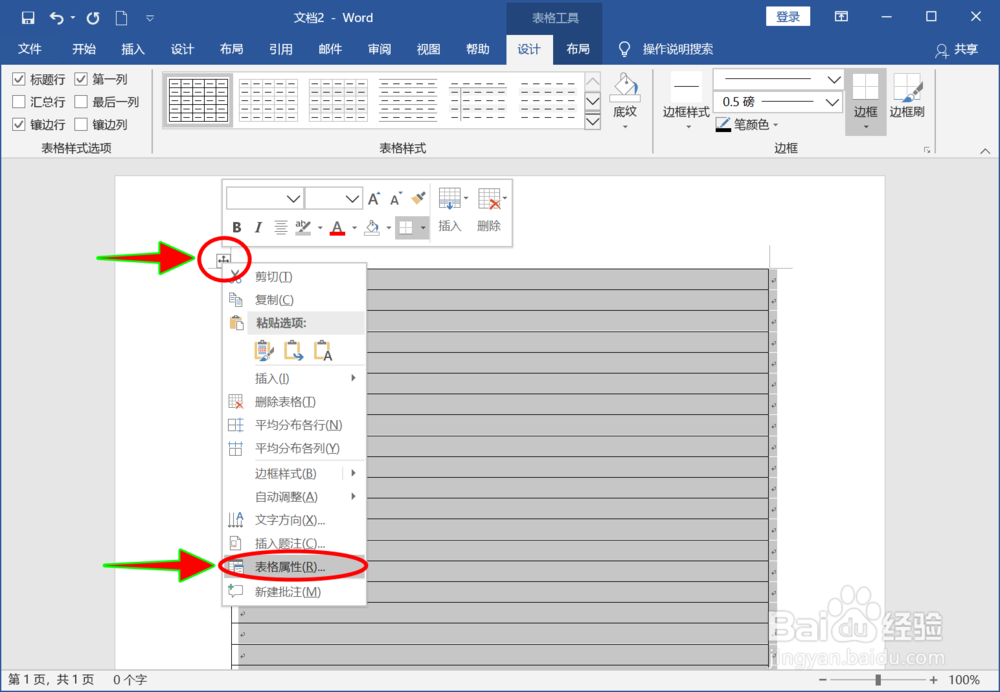Click the 插入 table button in the mini toolbar
1000x692 pixels.
pyautogui.click(x=450, y=210)
